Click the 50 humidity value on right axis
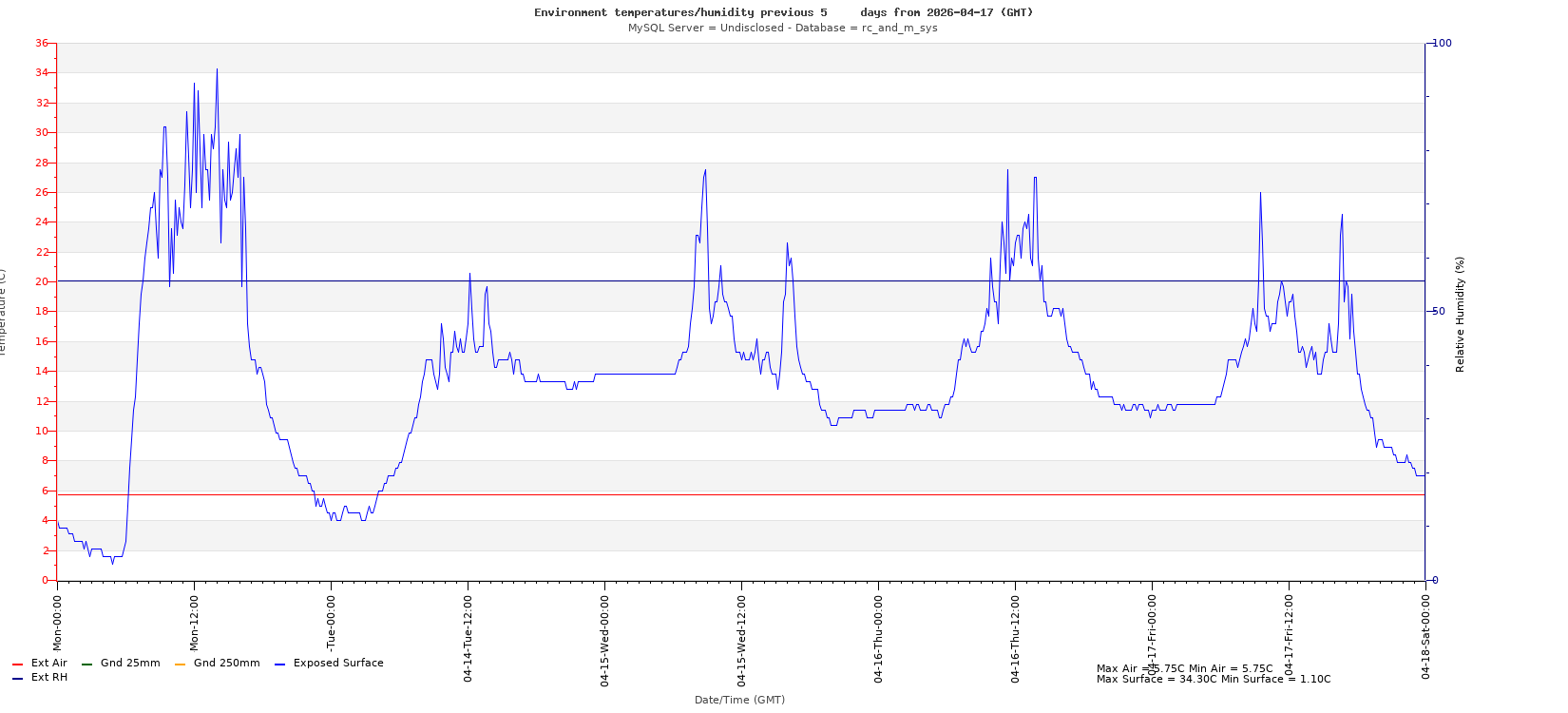 [x=1438, y=311]
